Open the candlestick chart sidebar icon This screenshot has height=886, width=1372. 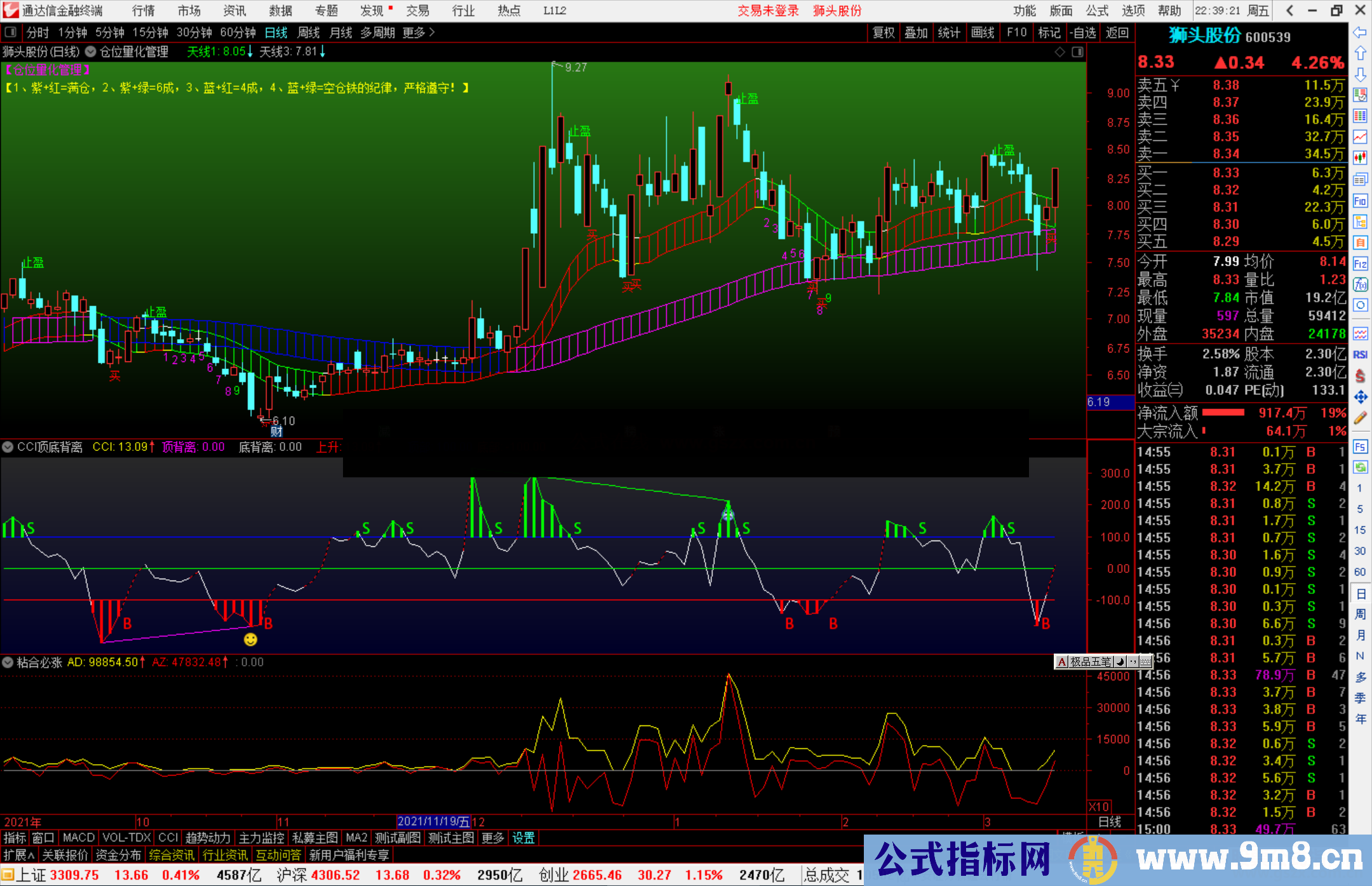coord(1360,158)
